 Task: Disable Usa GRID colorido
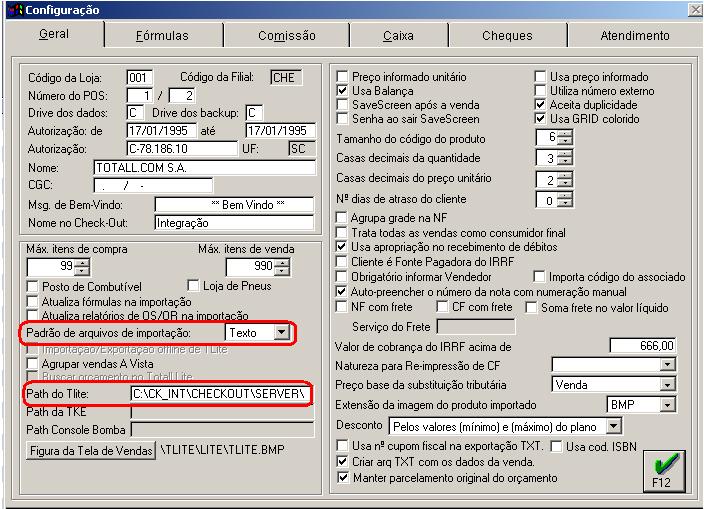point(540,118)
